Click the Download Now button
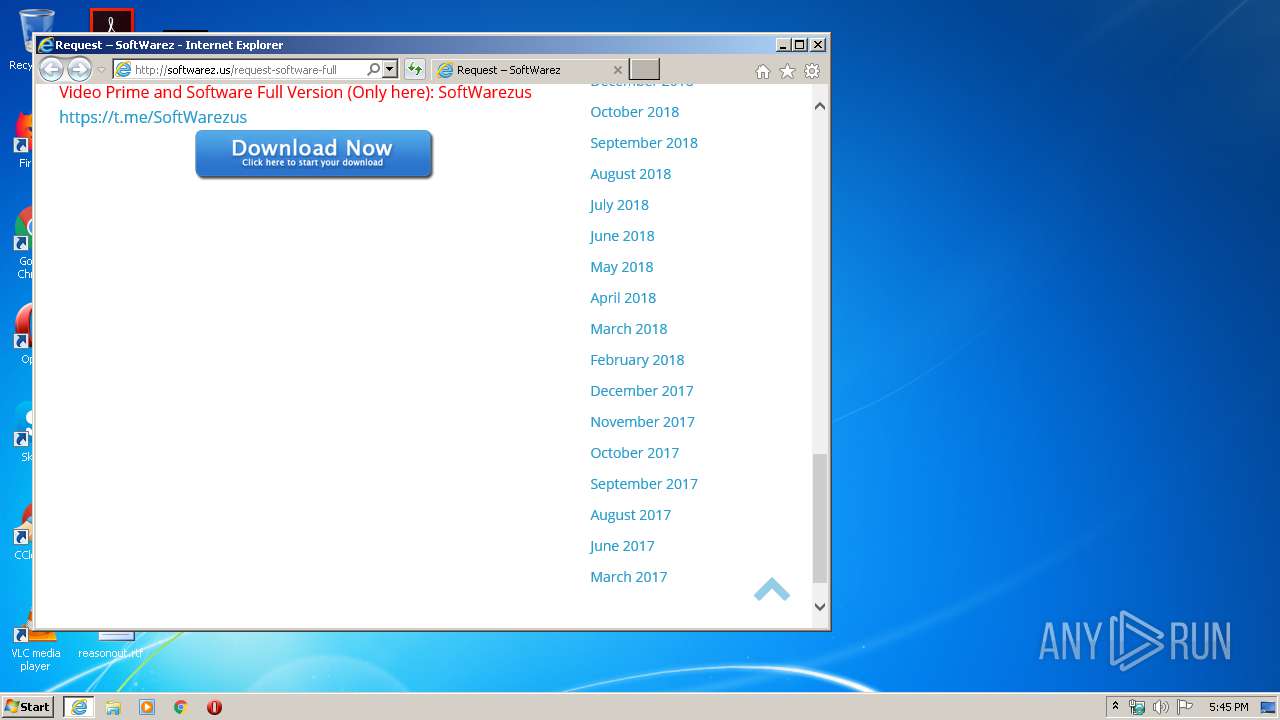The width and height of the screenshot is (1280, 720). 314,154
